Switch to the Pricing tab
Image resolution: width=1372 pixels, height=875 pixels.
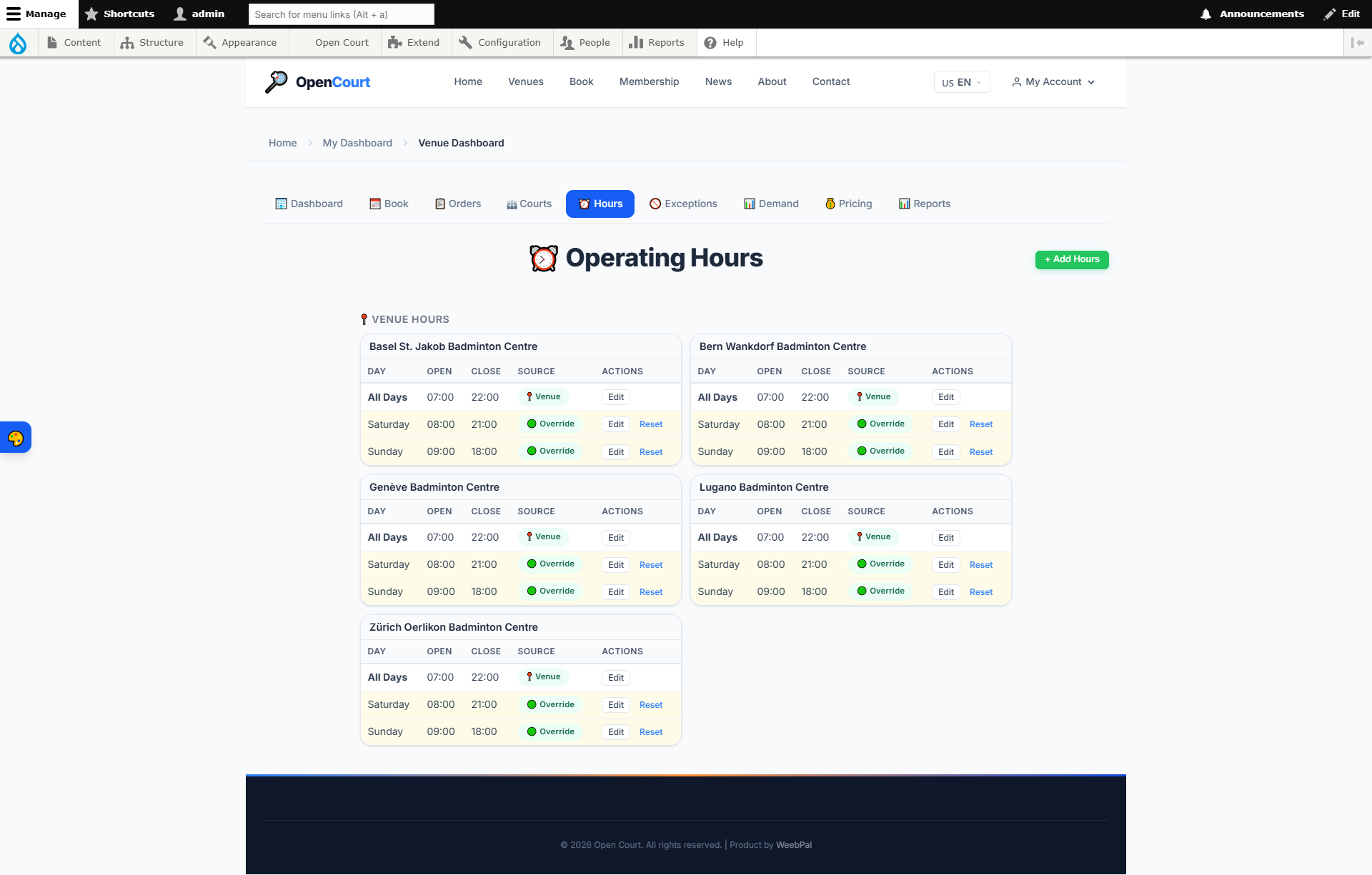848,204
